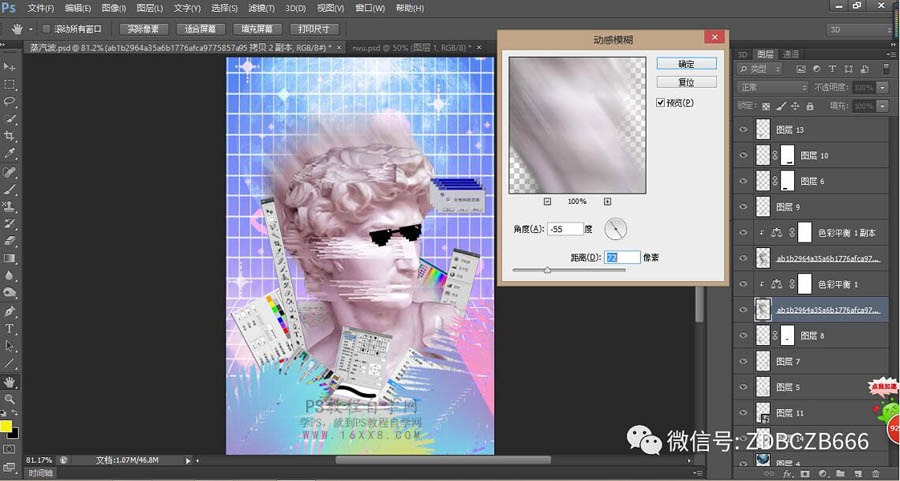Open the Hand tool preset picker arrow
The image size is (900, 481).
pos(30,29)
